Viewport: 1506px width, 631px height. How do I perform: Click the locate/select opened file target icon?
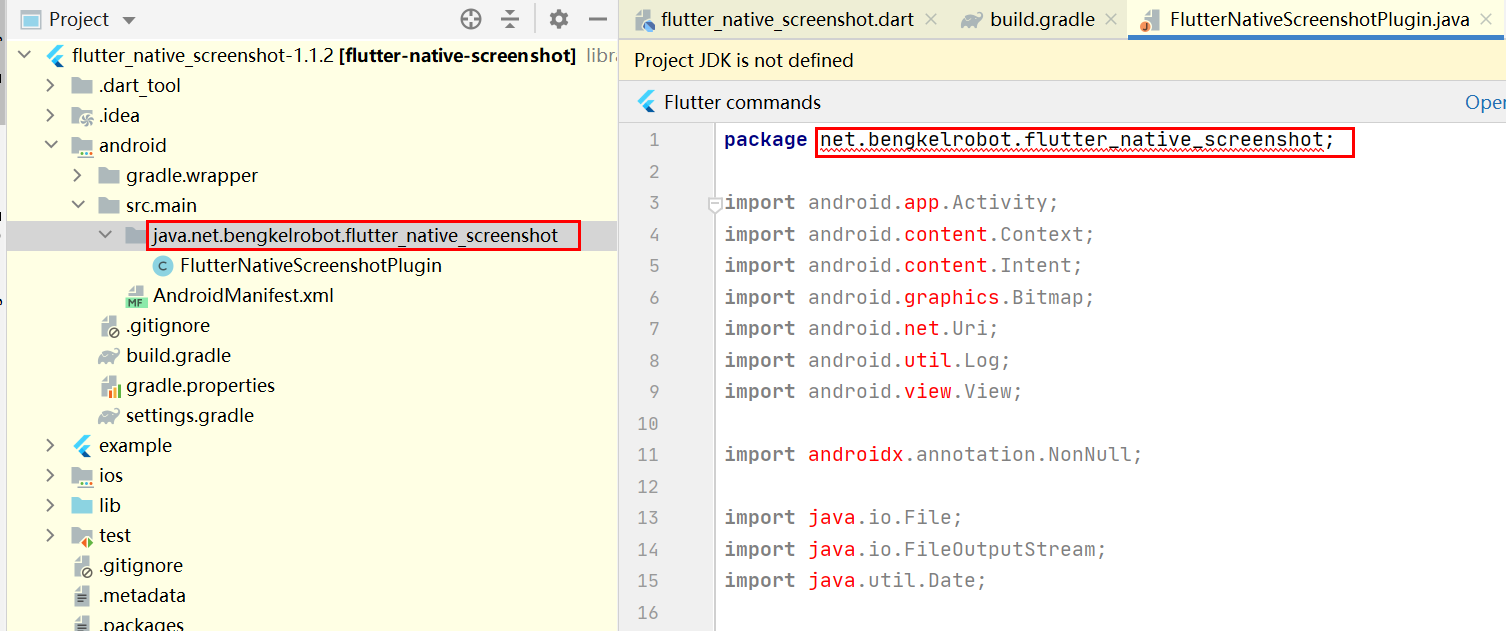tap(471, 19)
